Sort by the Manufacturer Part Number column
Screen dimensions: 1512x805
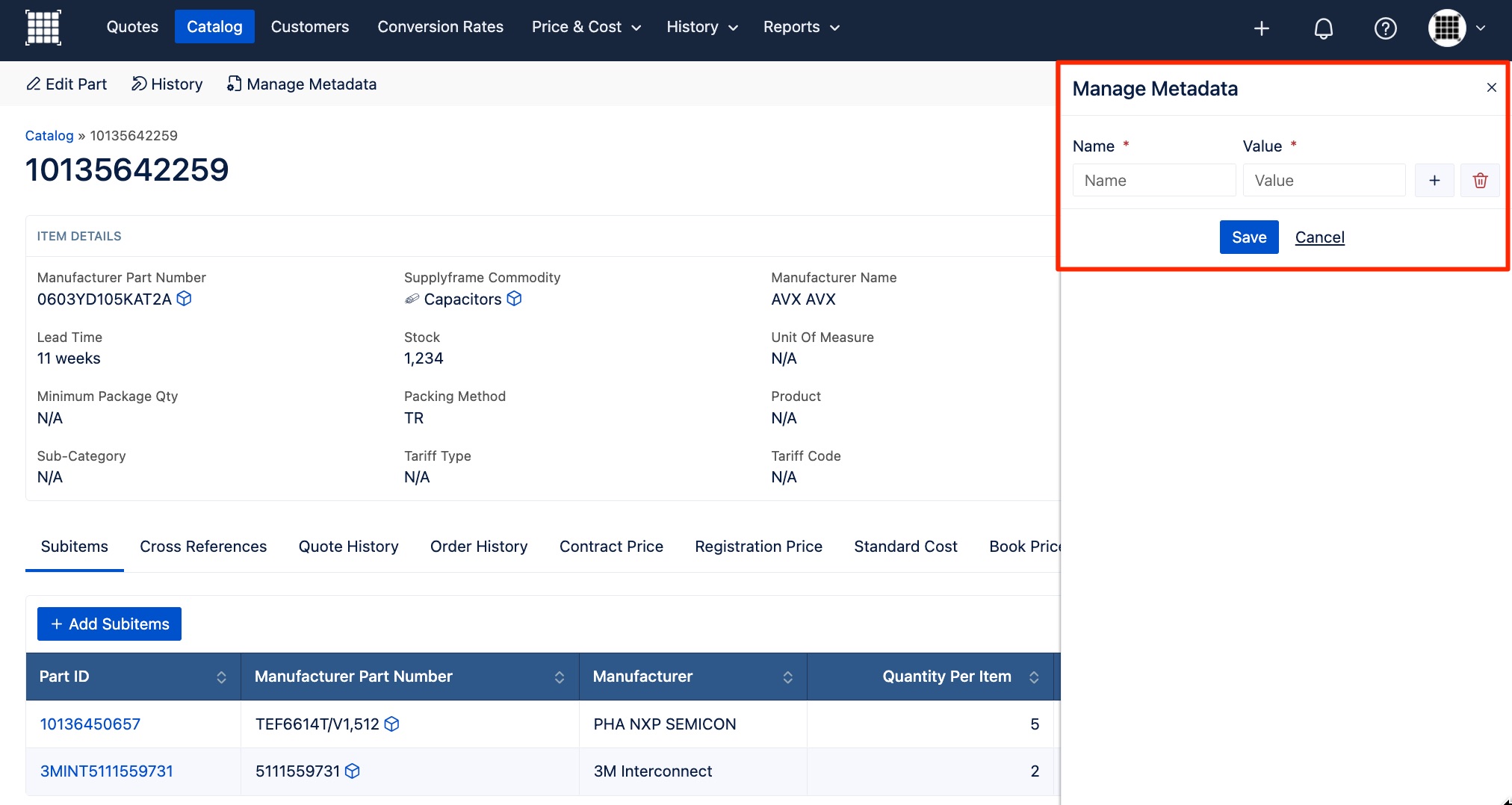pos(560,677)
